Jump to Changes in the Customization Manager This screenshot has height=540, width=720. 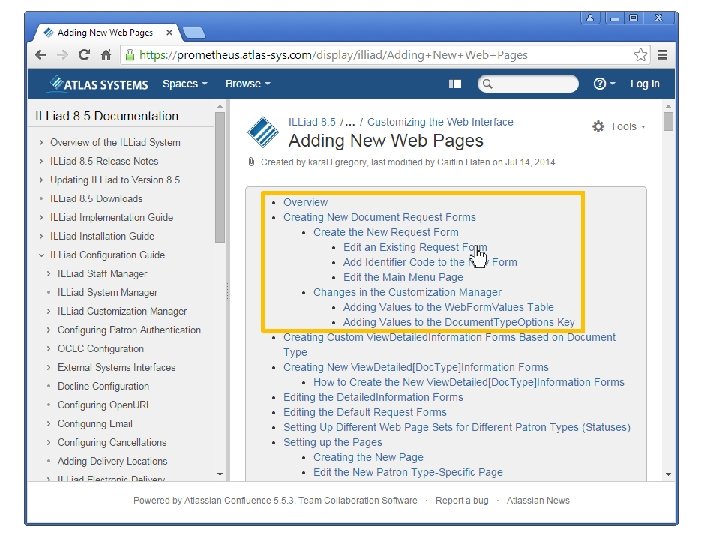(x=407, y=292)
